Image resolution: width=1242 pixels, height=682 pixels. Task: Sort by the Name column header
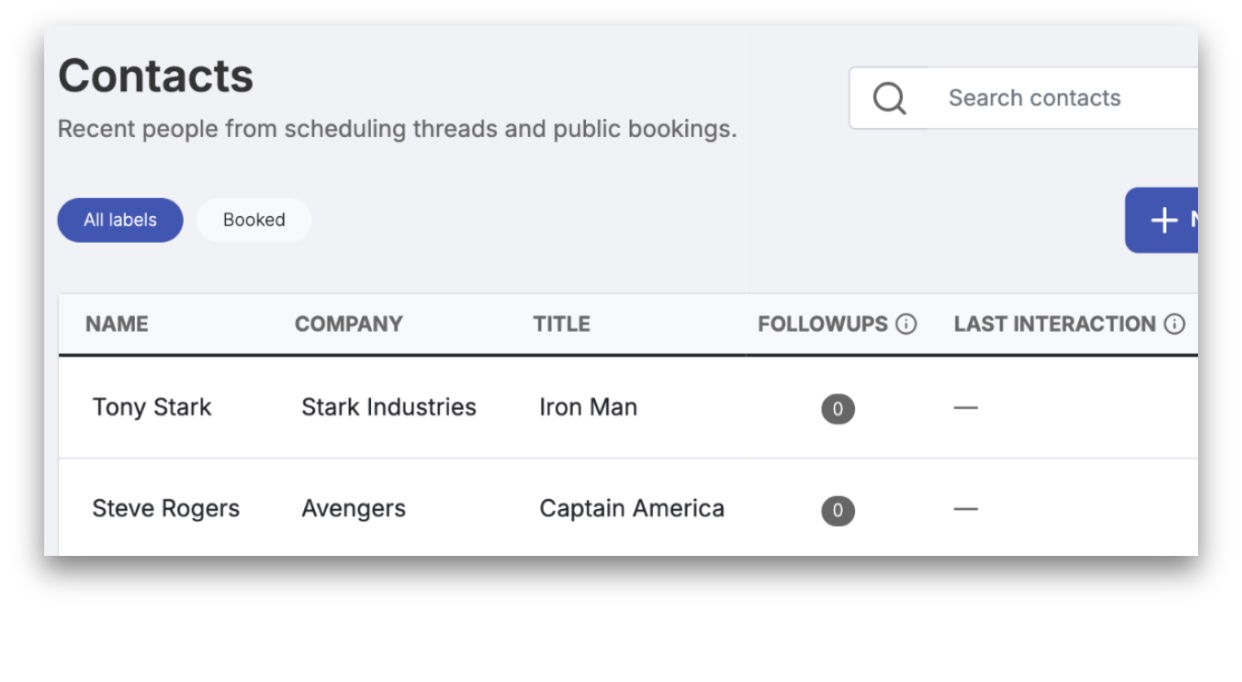tap(117, 324)
